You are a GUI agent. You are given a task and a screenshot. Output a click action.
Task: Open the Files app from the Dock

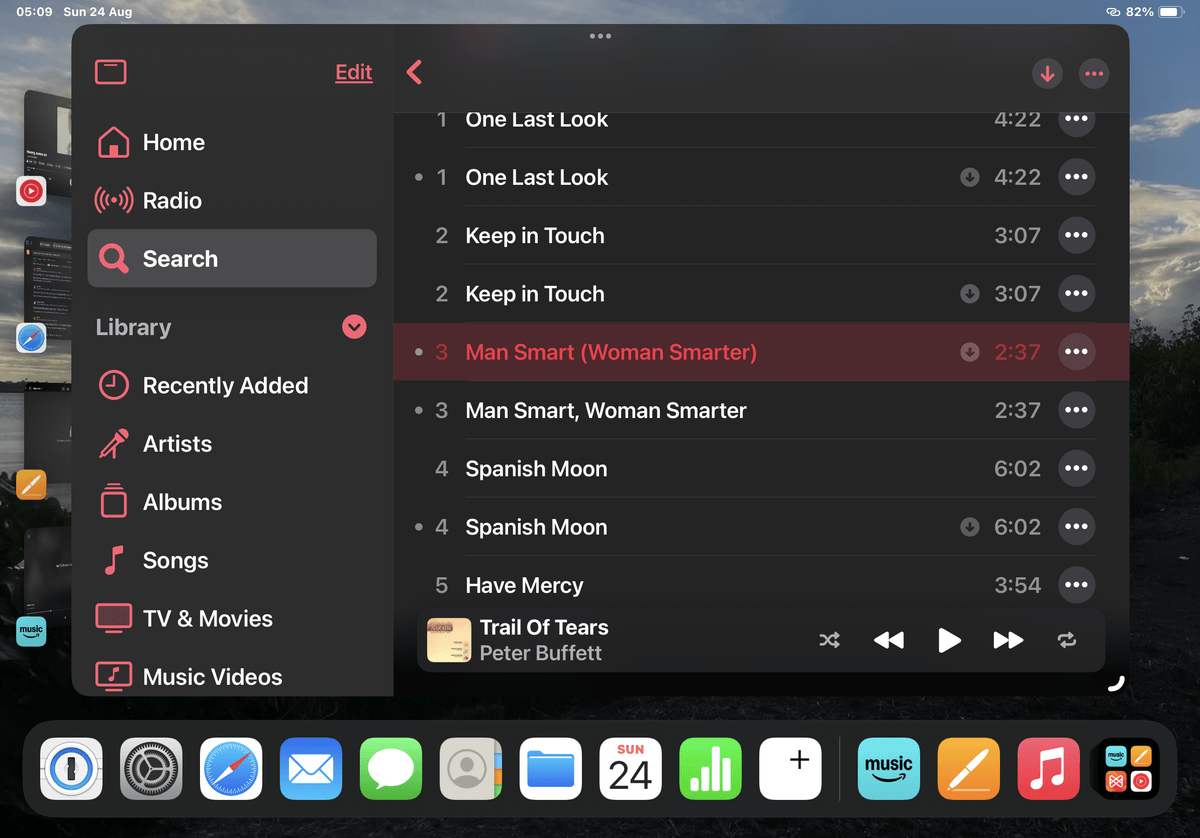point(551,769)
